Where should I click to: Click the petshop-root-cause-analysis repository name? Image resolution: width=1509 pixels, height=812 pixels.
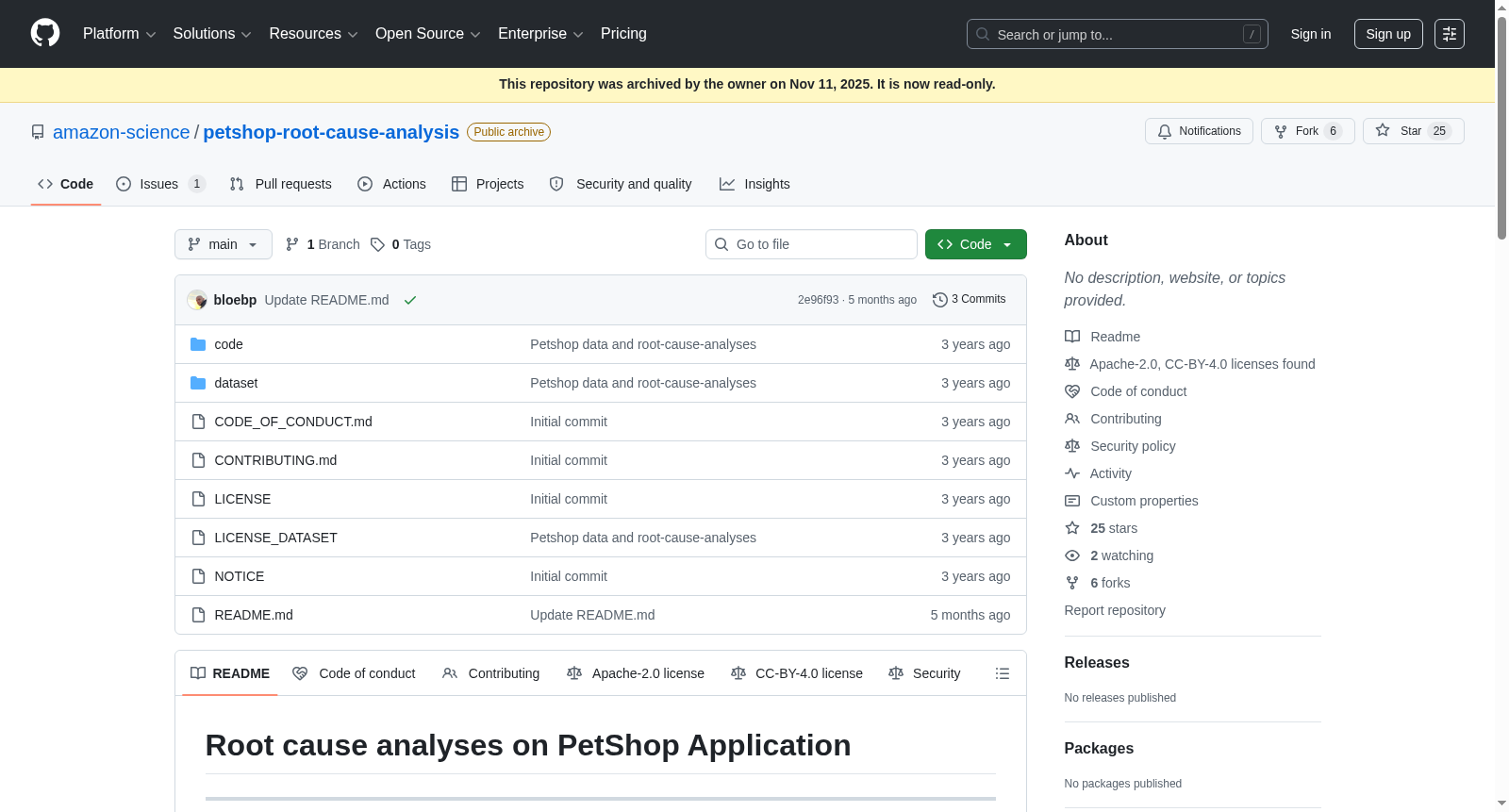coord(331,132)
